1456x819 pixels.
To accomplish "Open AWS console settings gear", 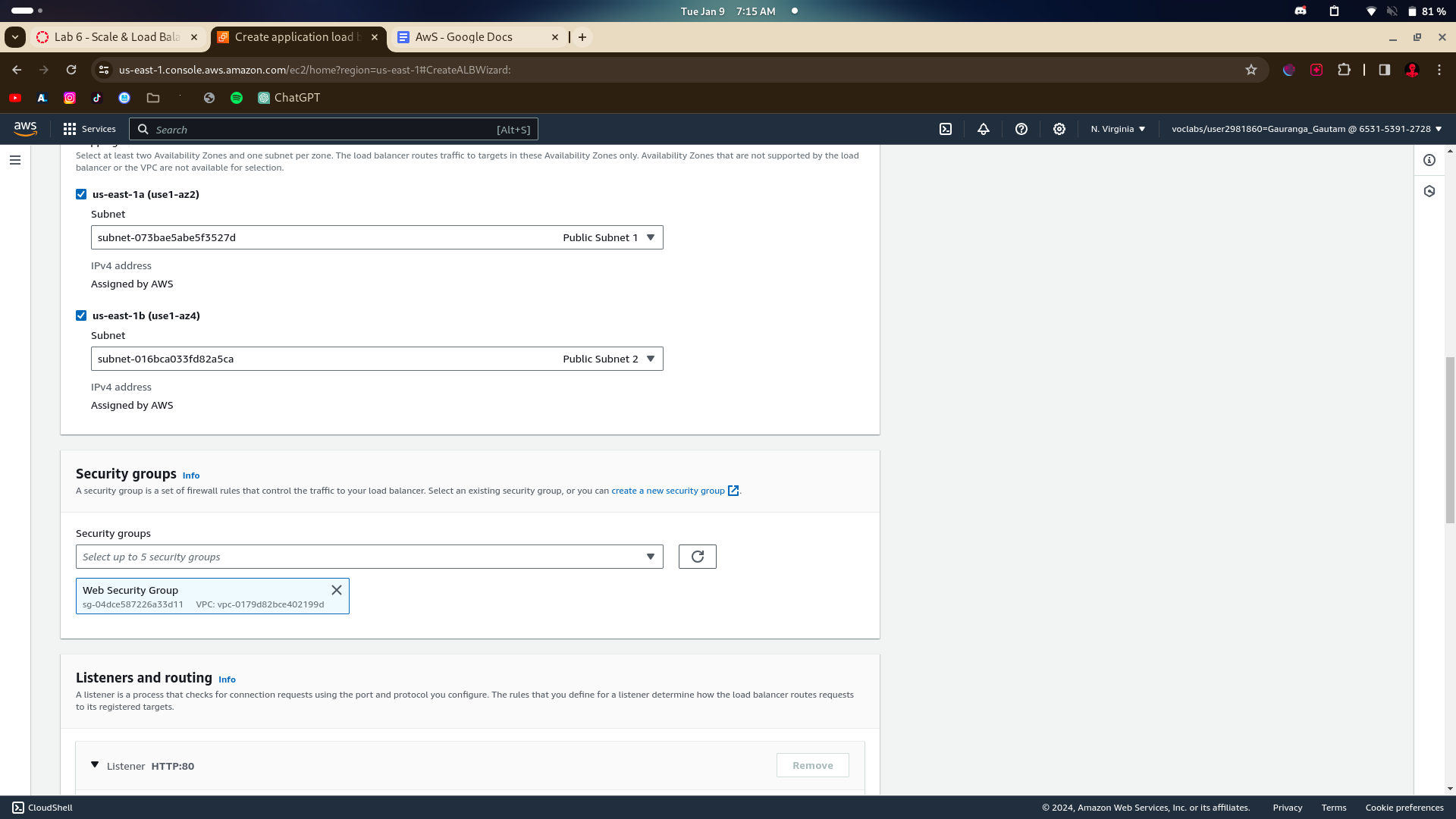I will [1059, 129].
